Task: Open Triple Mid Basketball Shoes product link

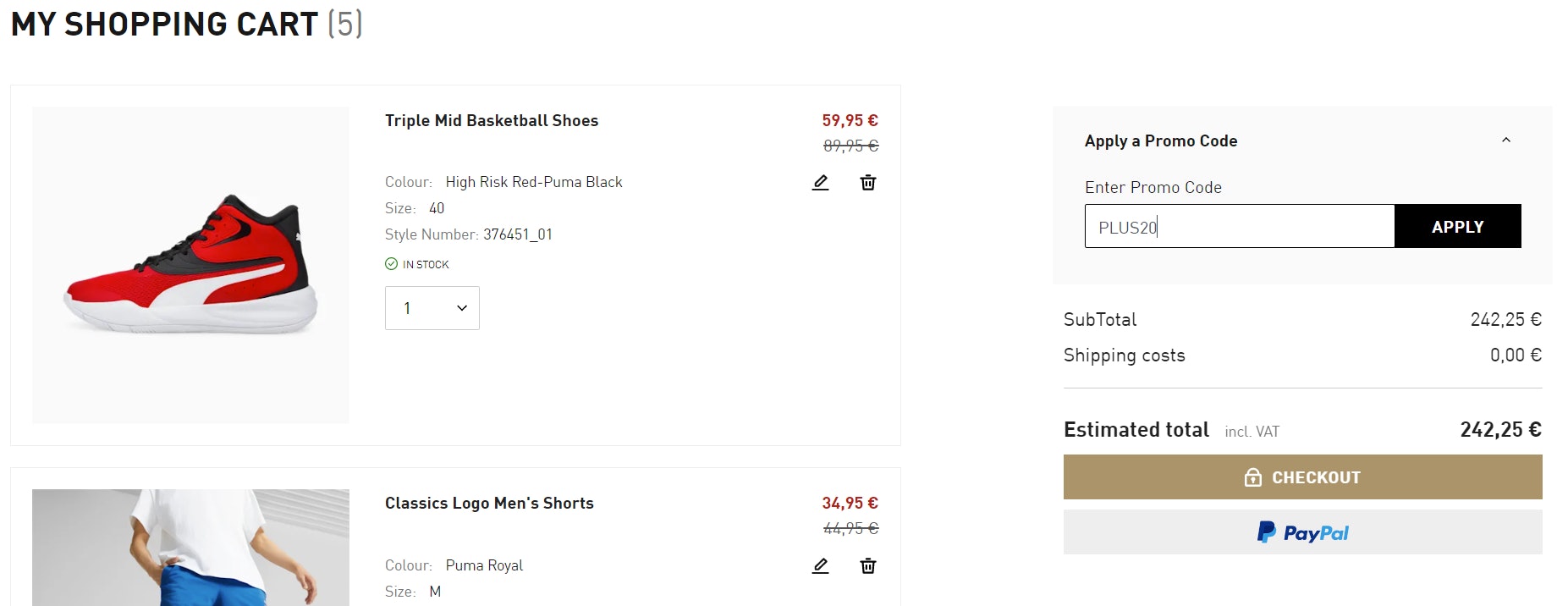Action: coord(492,121)
